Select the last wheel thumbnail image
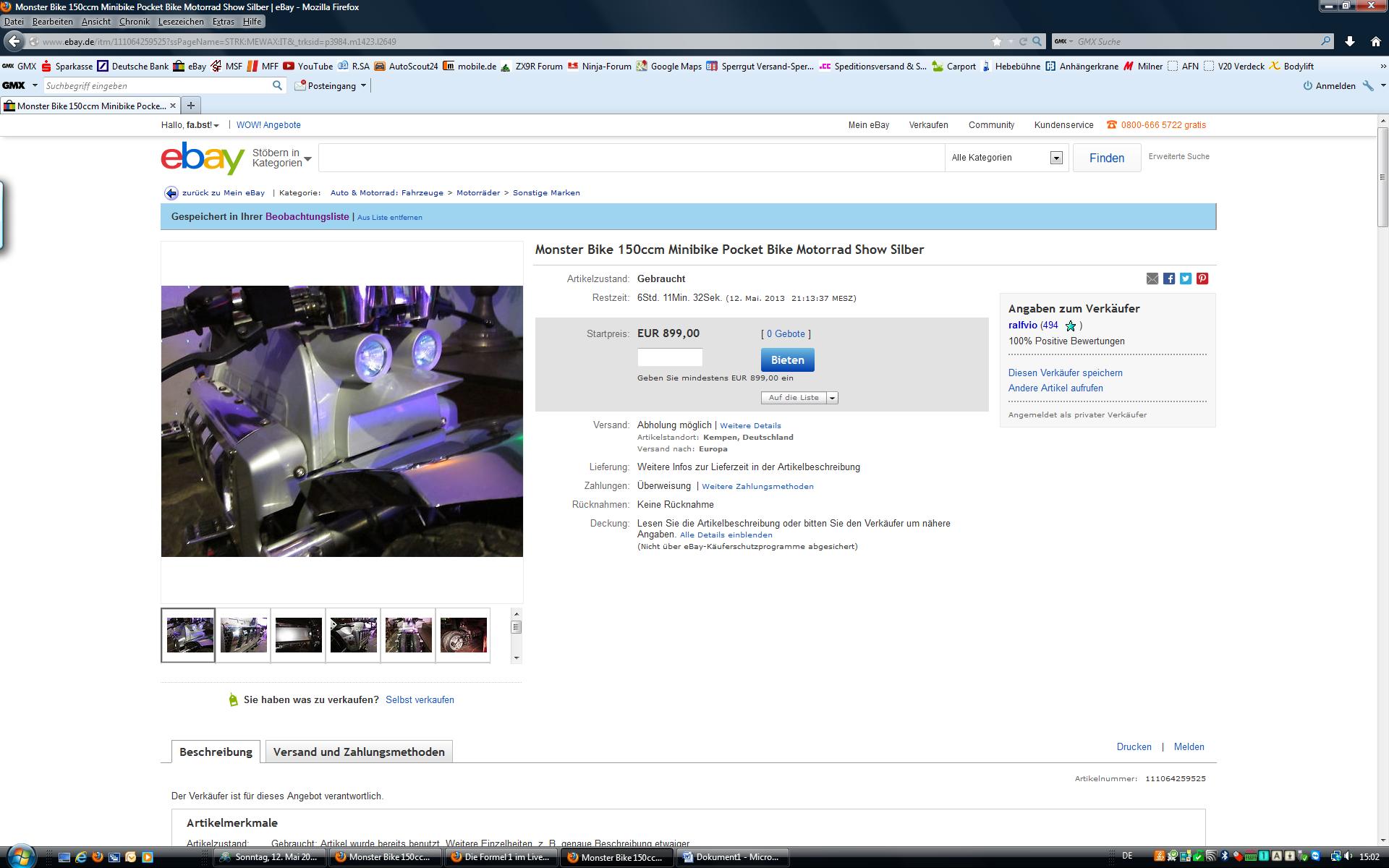Image resolution: width=1389 pixels, height=868 pixels. pyautogui.click(x=463, y=635)
